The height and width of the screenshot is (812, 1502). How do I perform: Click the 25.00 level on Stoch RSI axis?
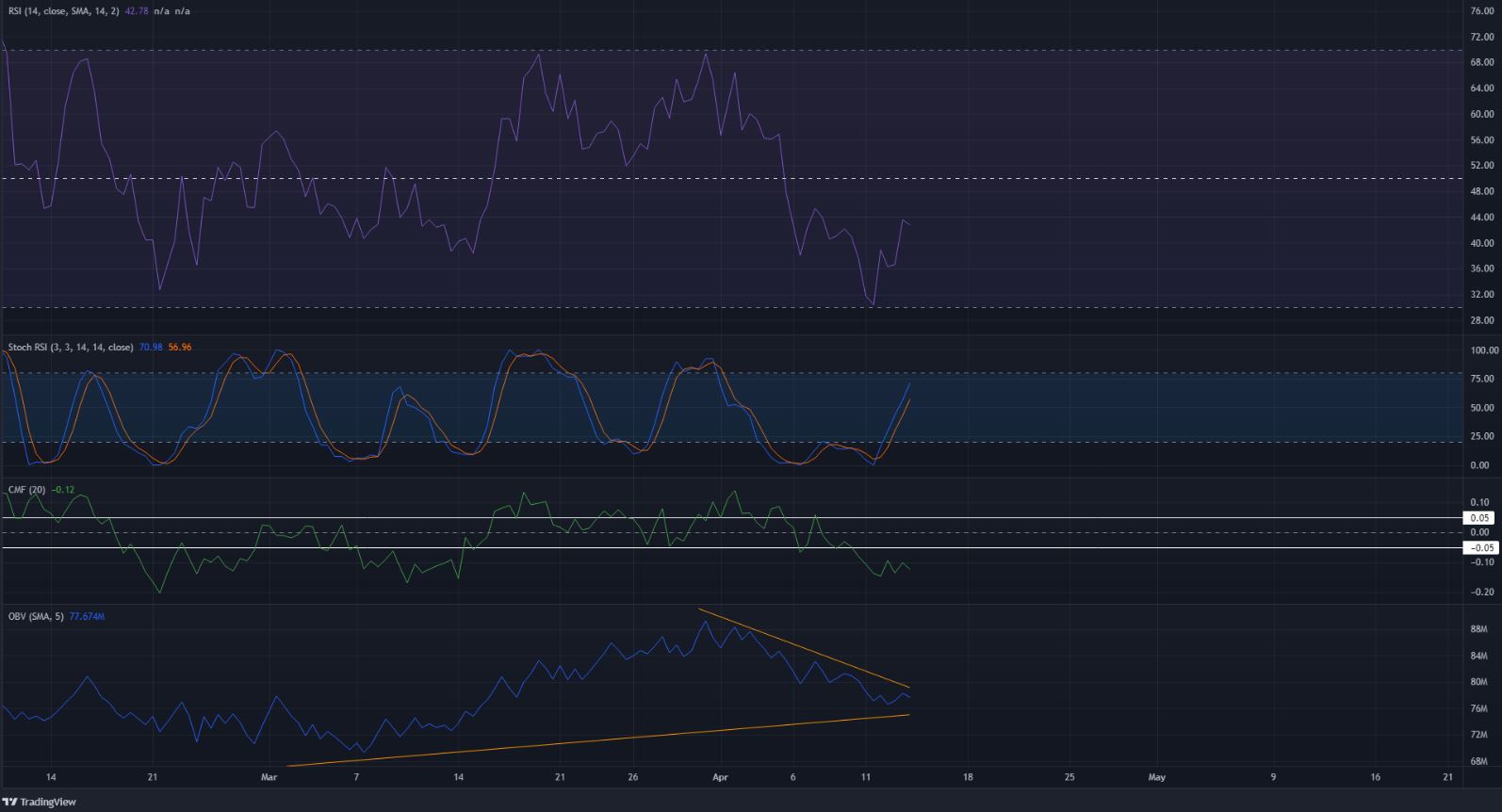(1483, 436)
